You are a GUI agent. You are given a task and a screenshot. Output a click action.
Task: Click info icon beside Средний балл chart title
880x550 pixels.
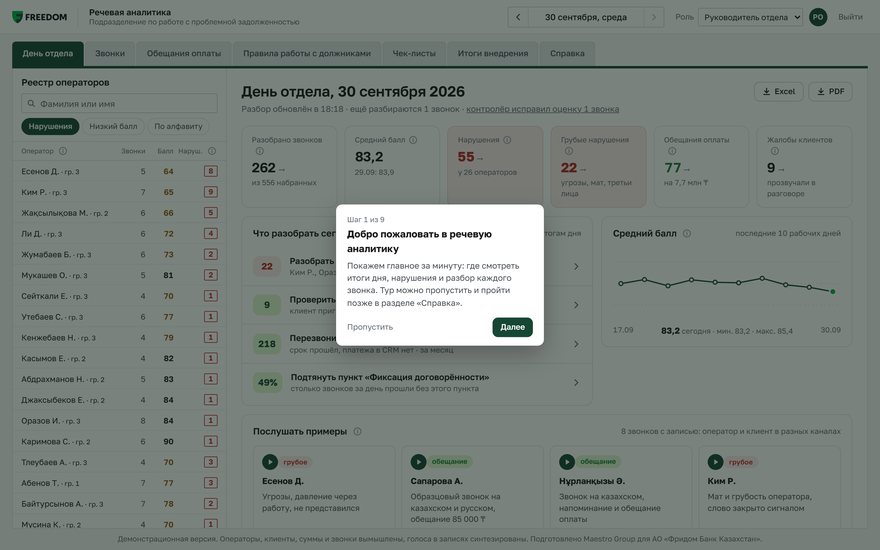click(686, 233)
